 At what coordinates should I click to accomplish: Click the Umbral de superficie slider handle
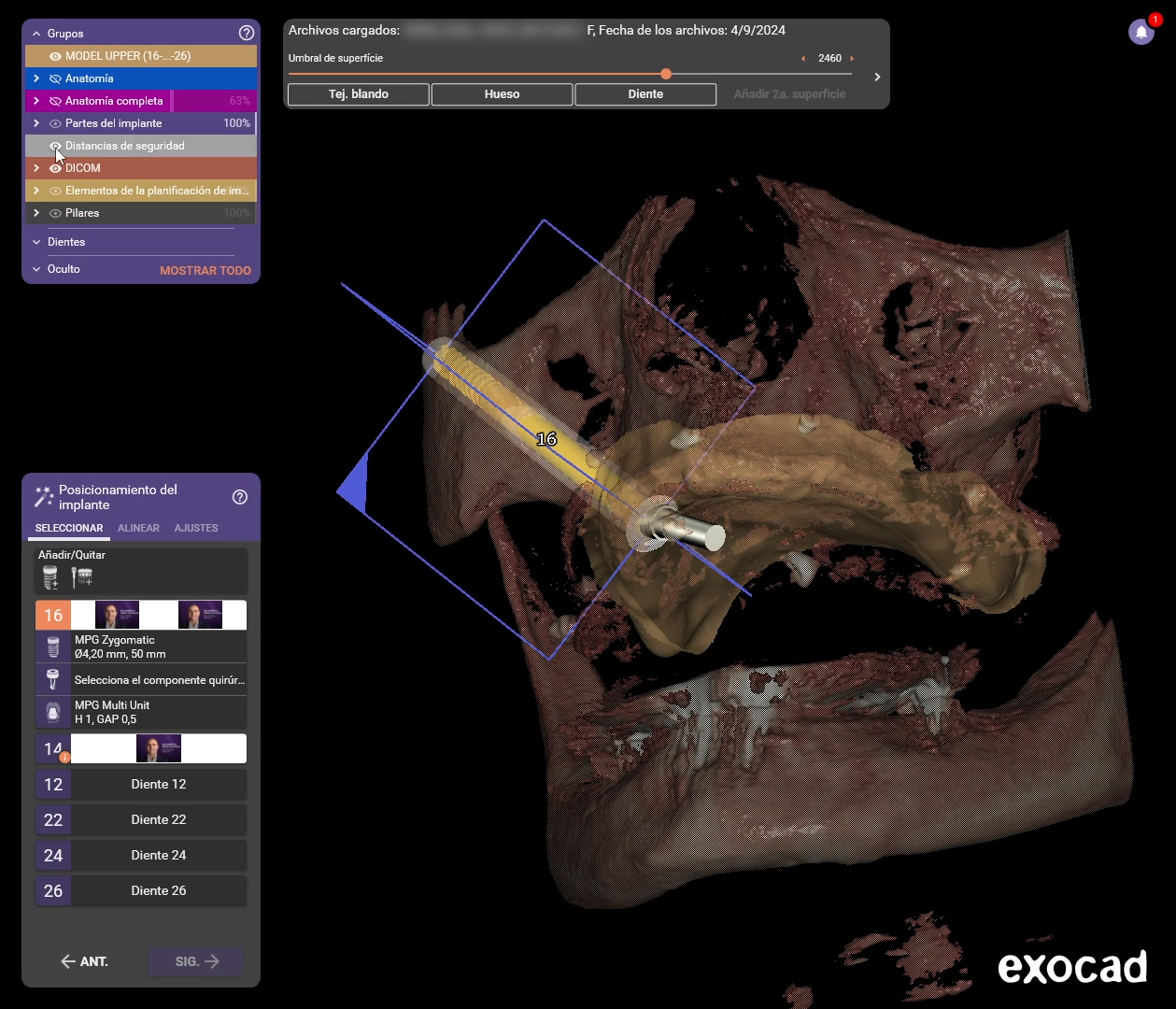pos(666,74)
